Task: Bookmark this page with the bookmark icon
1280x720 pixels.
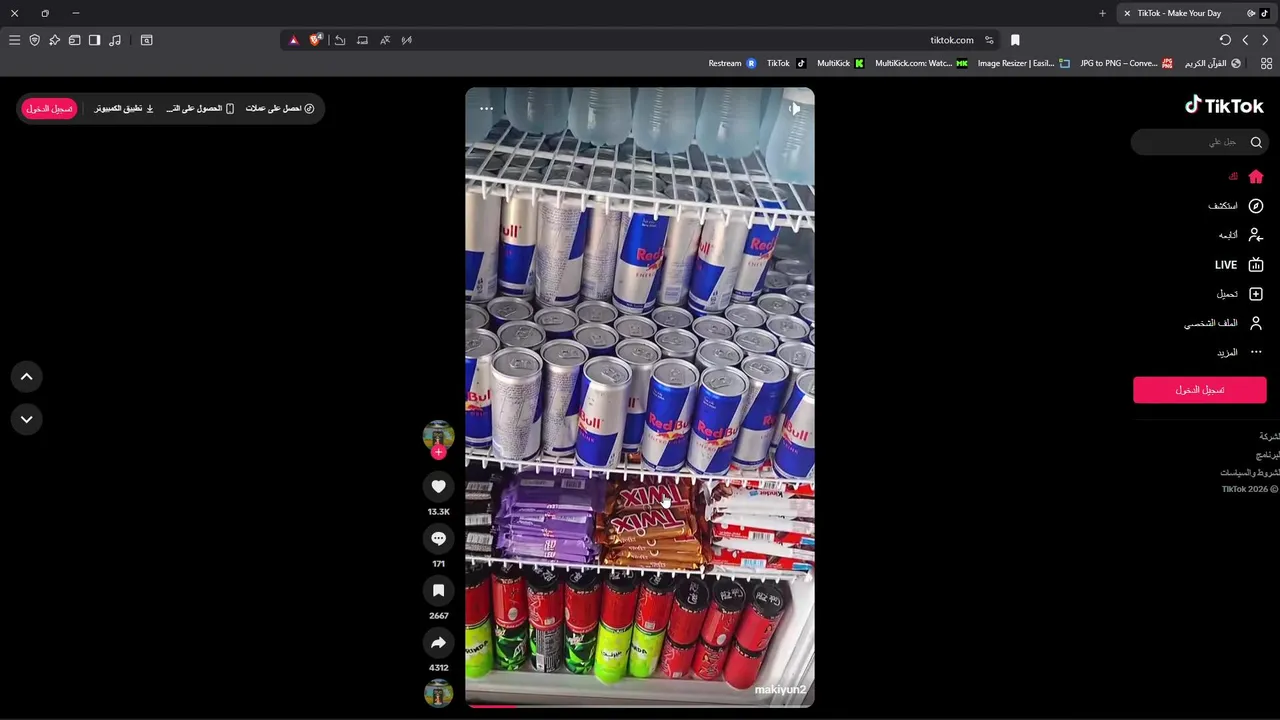Action: (x=1015, y=40)
